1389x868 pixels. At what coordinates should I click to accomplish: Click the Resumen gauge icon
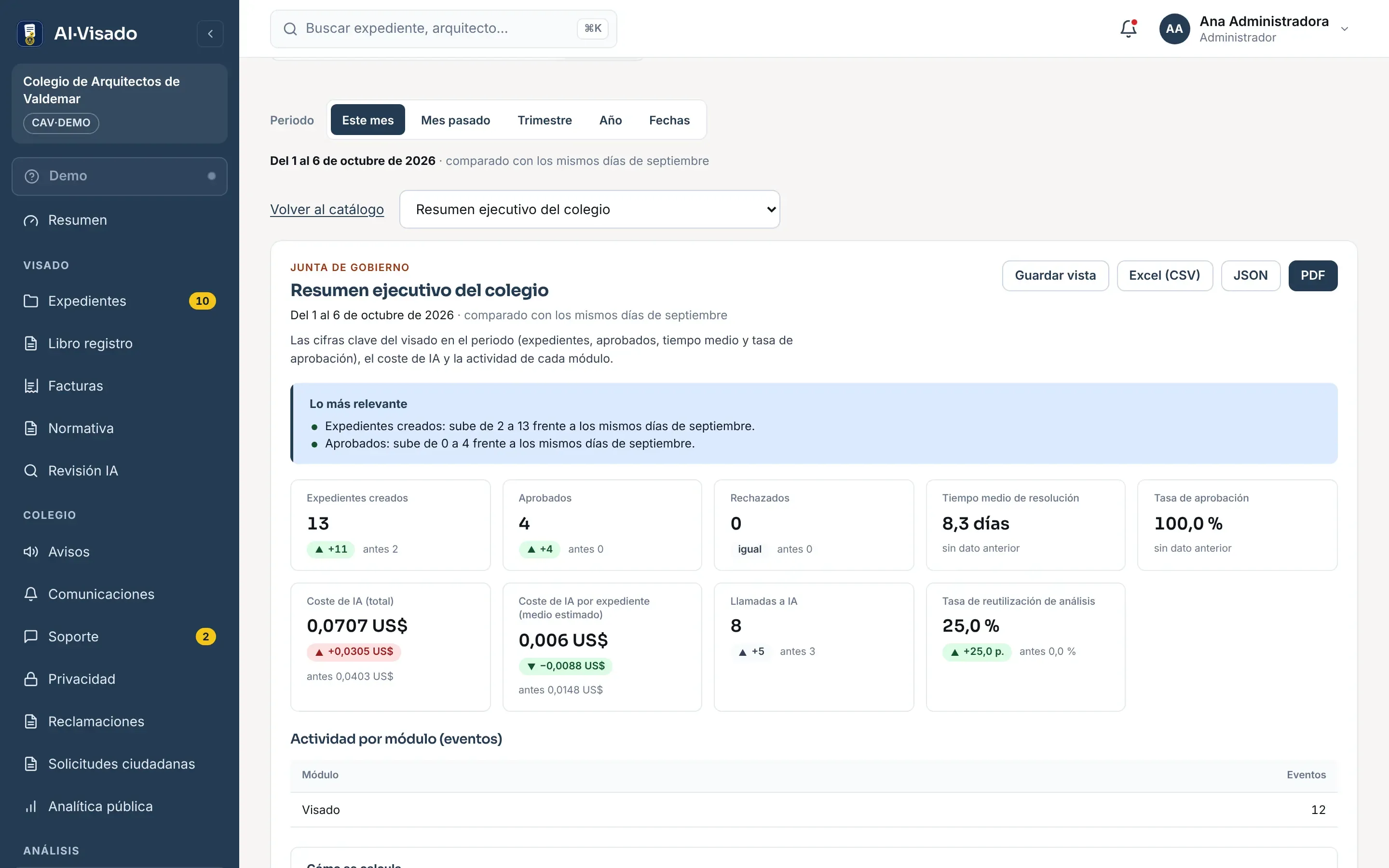[x=31, y=220]
